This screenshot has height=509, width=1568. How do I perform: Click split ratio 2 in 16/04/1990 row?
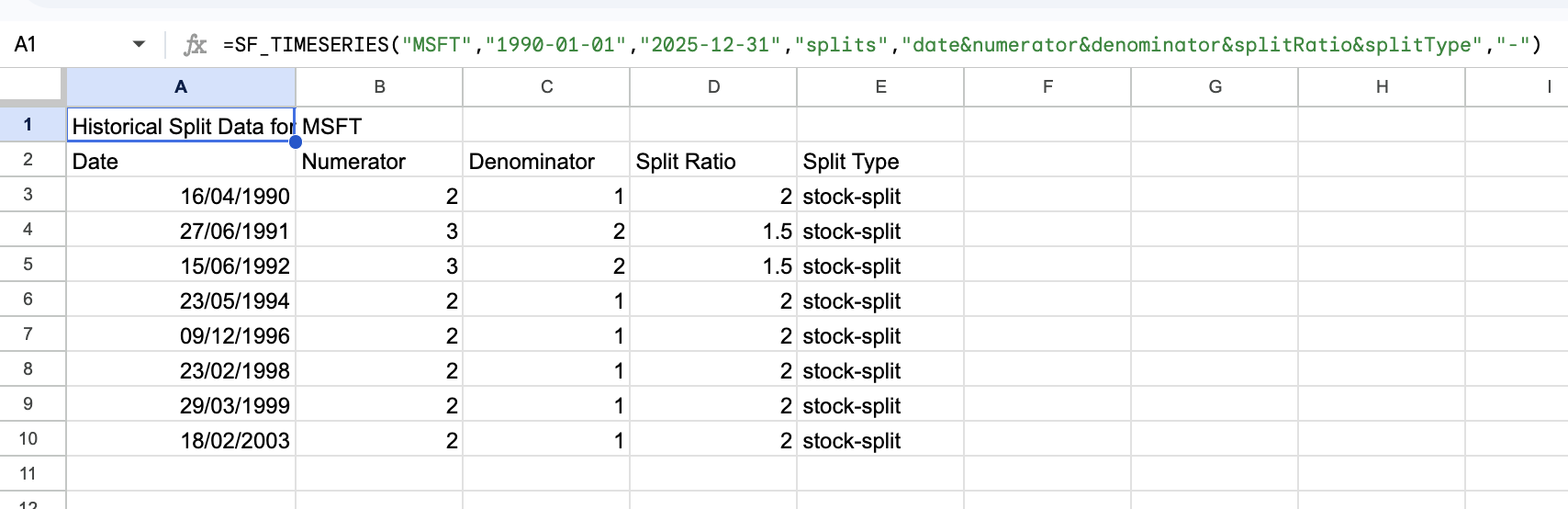(x=713, y=195)
